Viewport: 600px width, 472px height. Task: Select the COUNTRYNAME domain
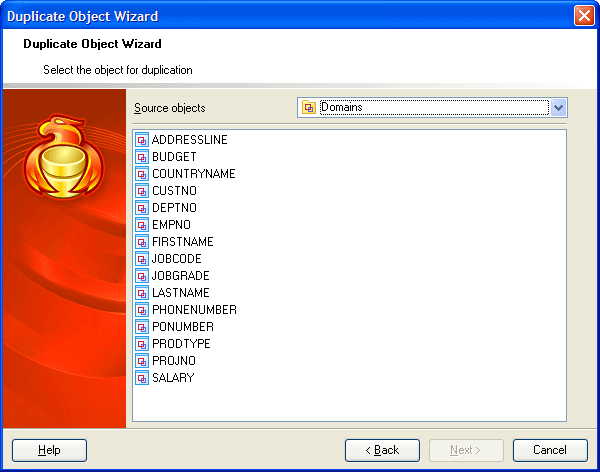pyautogui.click(x=194, y=174)
